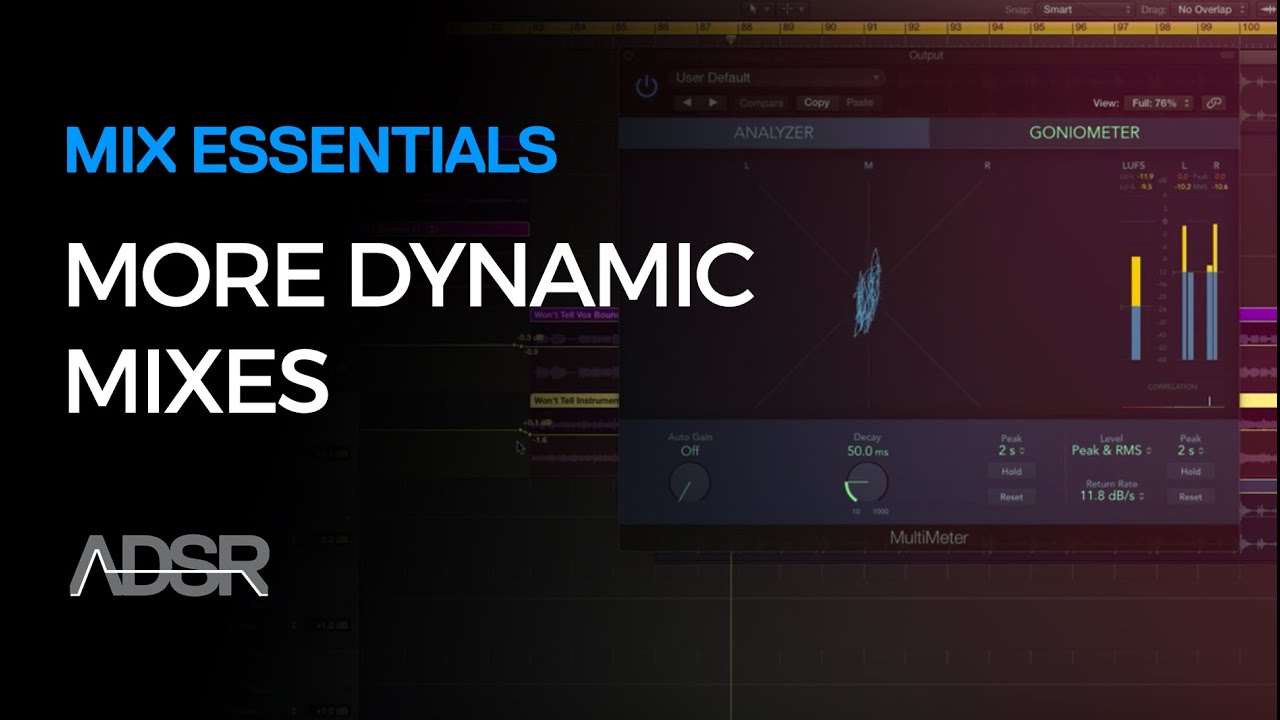Toggle the goniometer Peak Hold button
The image size is (1280, 720).
(1011, 472)
